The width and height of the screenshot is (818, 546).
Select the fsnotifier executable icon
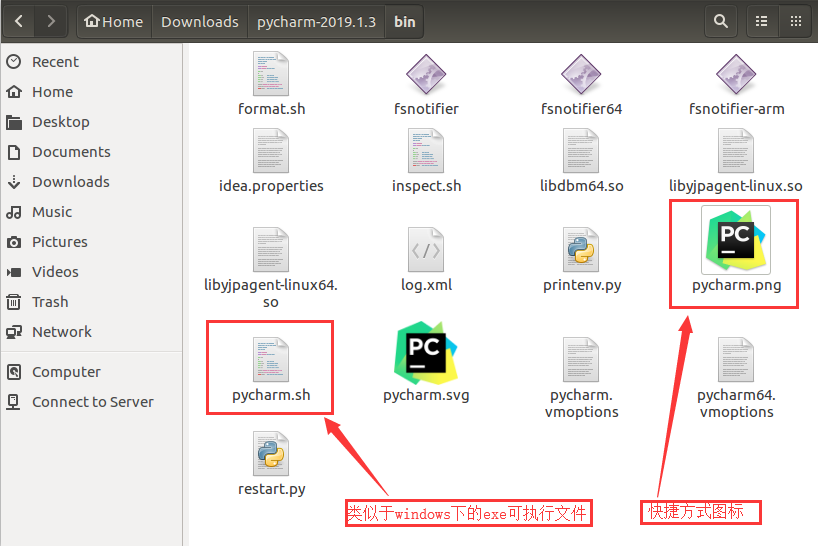click(426, 74)
